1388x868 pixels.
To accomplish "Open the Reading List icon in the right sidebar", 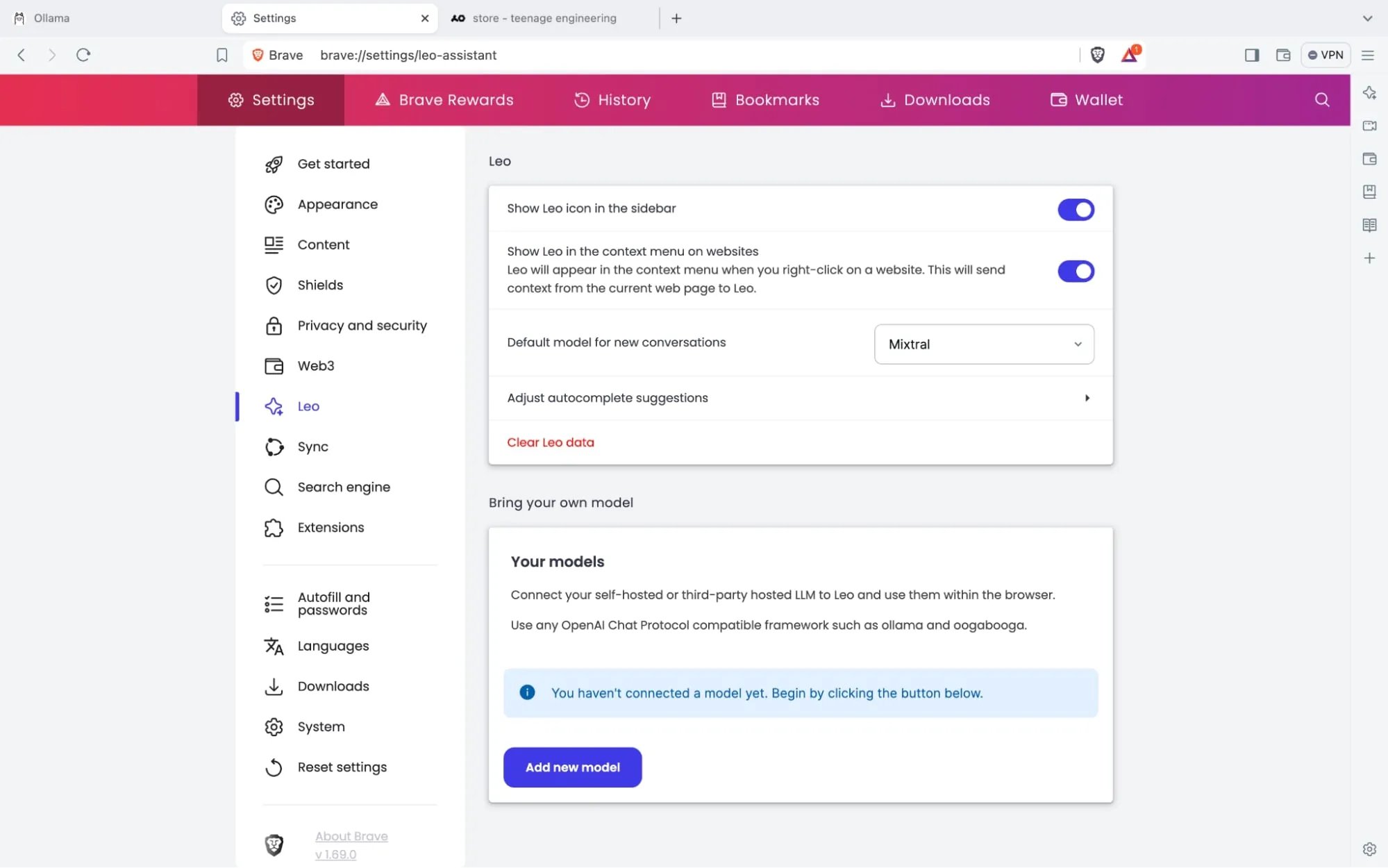I will pyautogui.click(x=1369, y=225).
